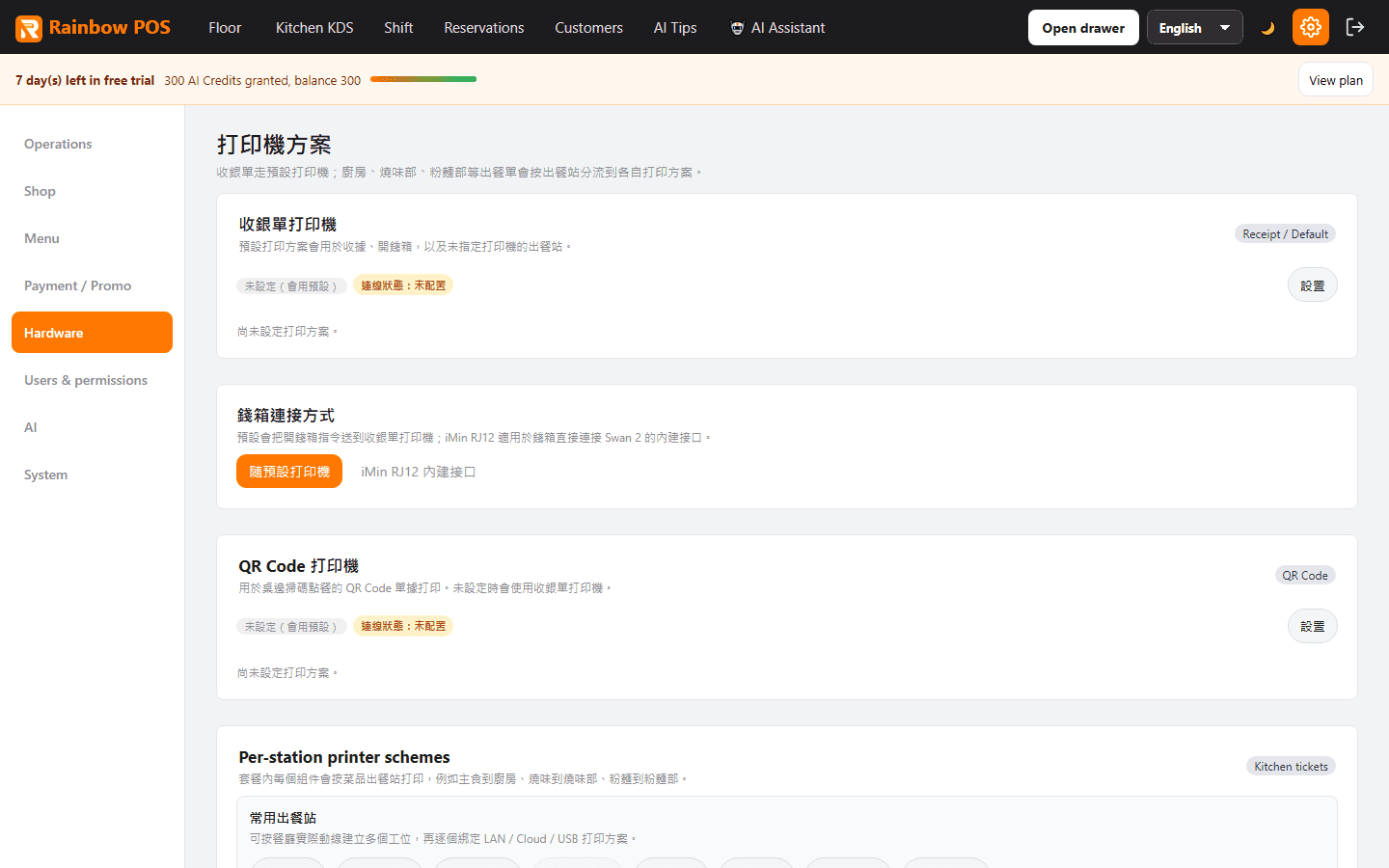Click the View plan button

pyautogui.click(x=1336, y=80)
